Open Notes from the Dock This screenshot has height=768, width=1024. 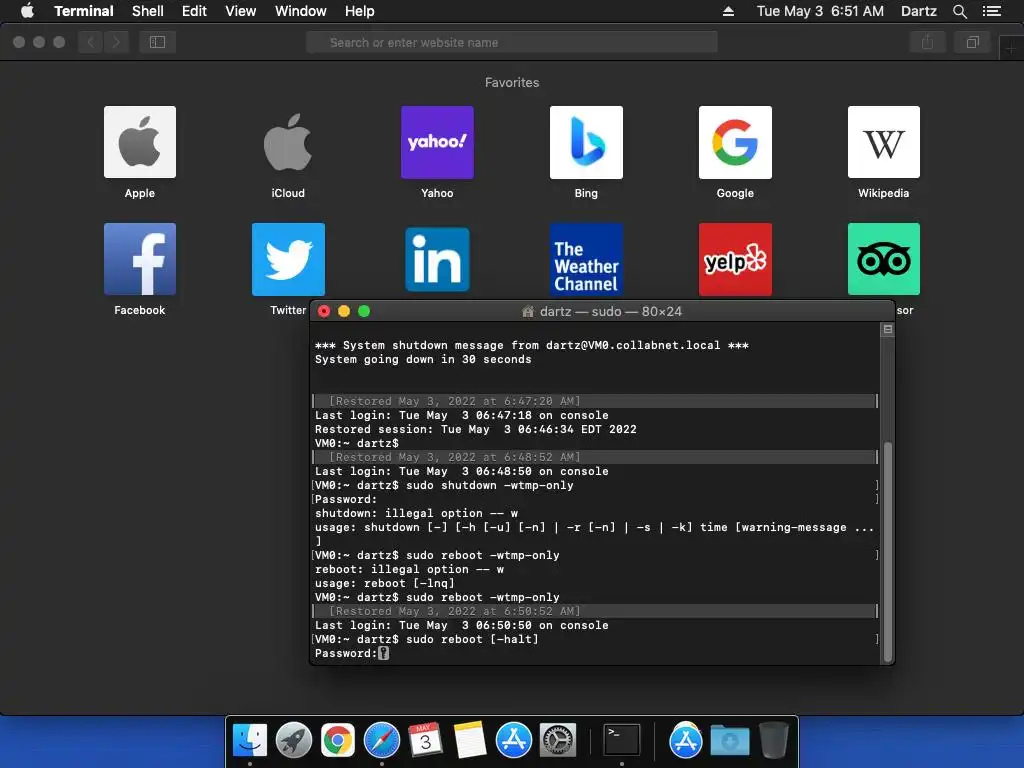(470, 740)
